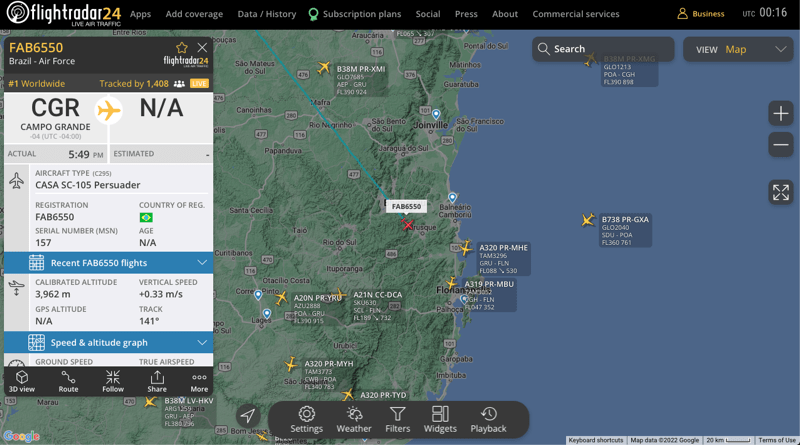The width and height of the screenshot is (800, 445).
Task: Click the Brazil flag under Country of Reg.
Action: 146,217
